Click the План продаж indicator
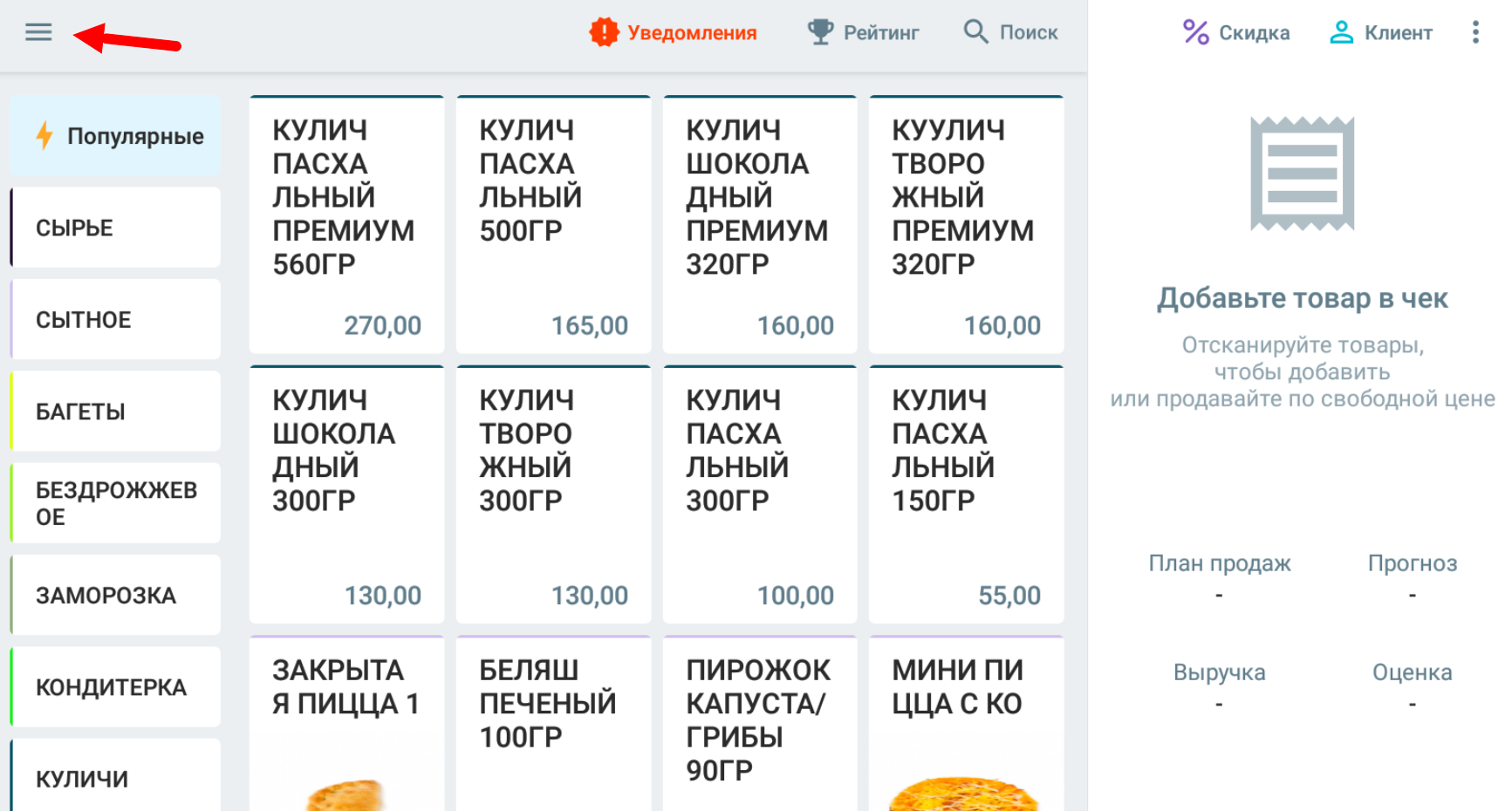 1219,578
